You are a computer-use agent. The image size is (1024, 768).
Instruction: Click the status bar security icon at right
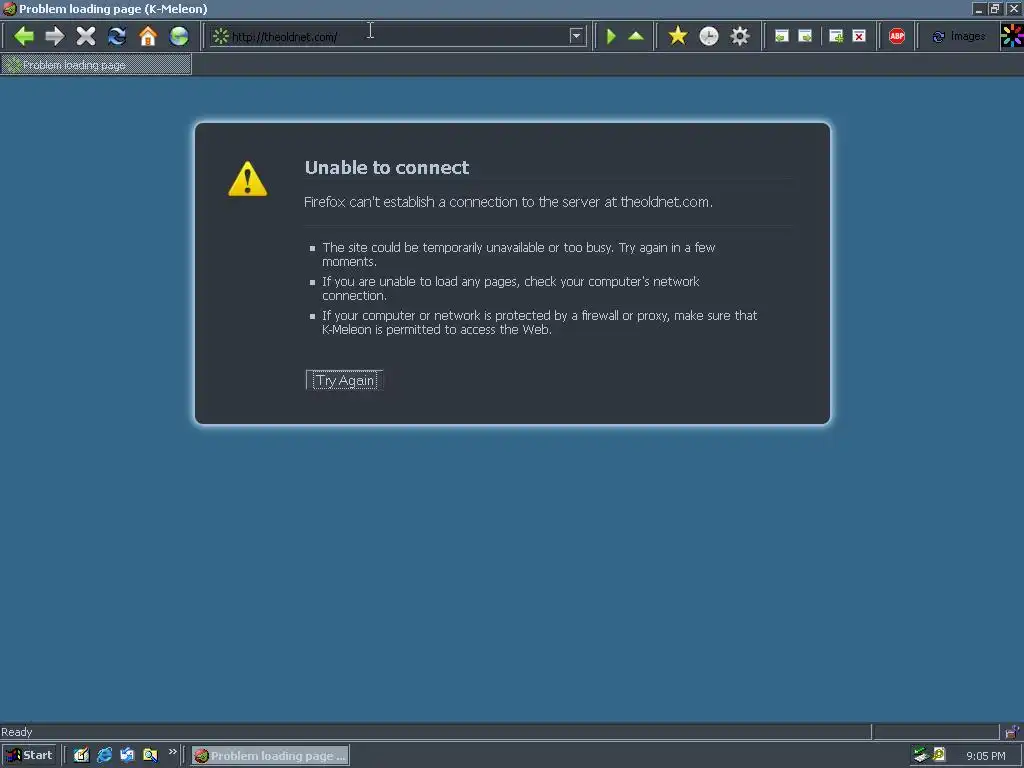point(1012,732)
